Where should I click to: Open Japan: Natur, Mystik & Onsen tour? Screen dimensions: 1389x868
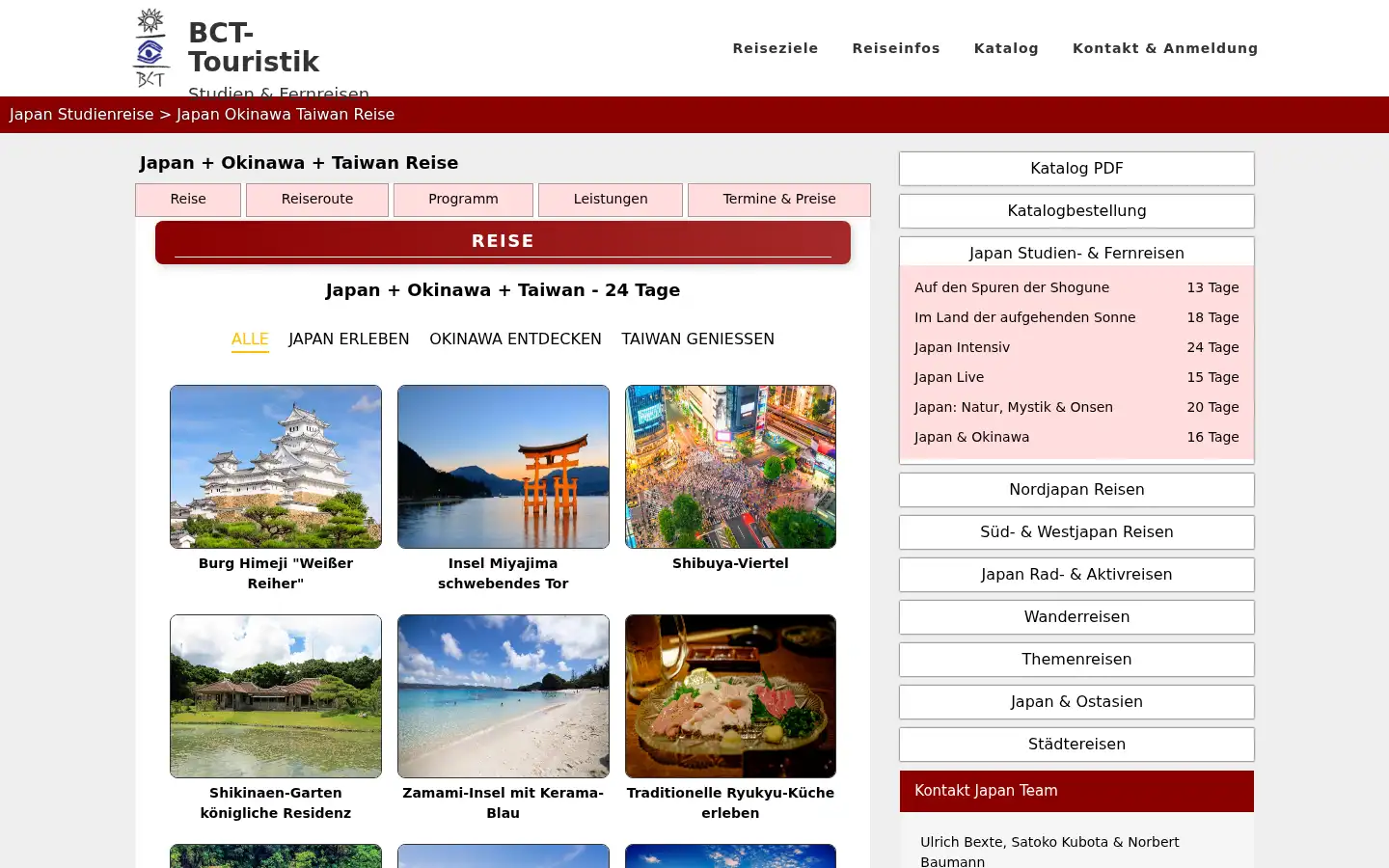1076,407
